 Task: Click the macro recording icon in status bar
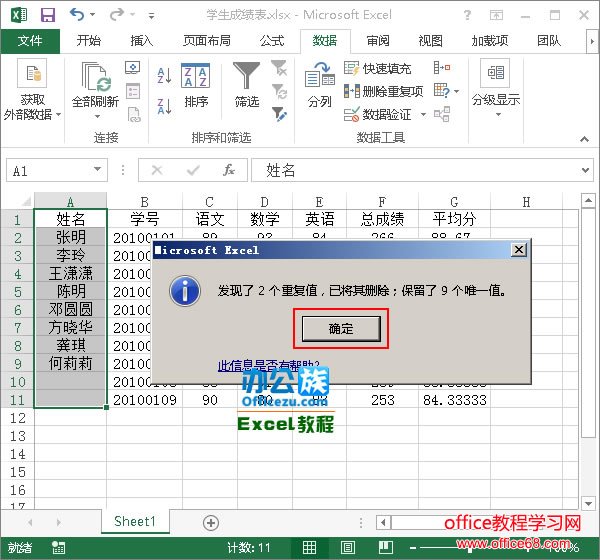pos(59,548)
